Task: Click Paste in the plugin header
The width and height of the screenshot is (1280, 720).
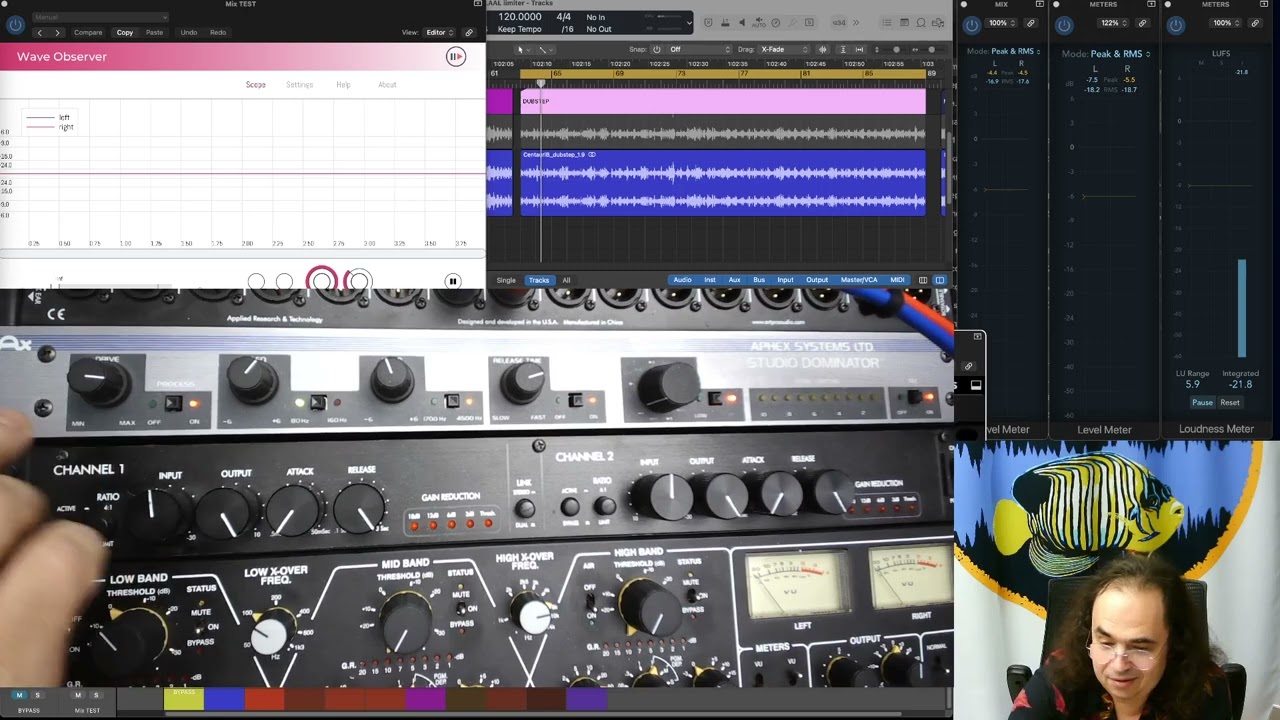Action: click(x=154, y=32)
